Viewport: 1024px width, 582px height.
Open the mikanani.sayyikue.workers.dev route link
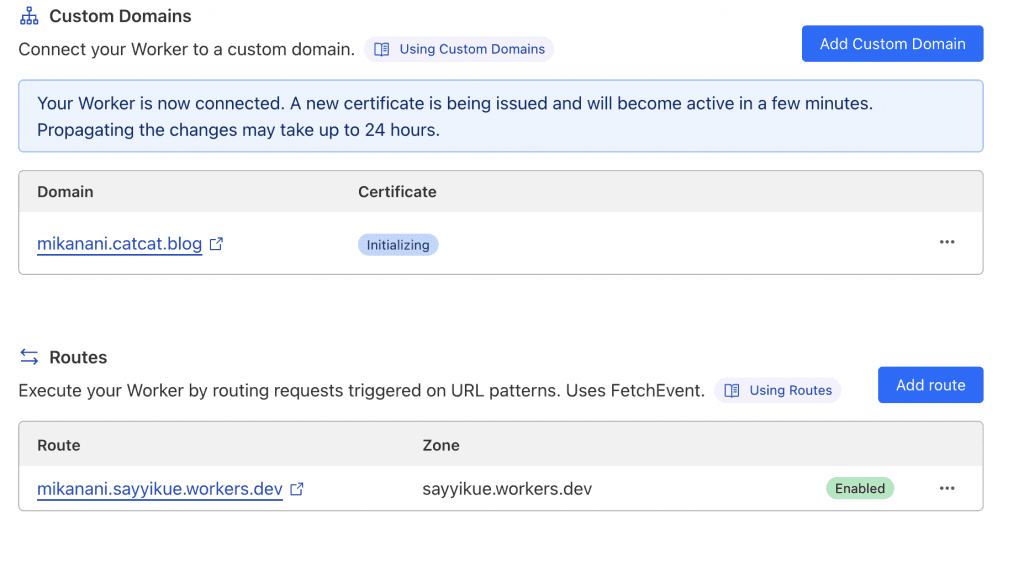[x=160, y=489]
